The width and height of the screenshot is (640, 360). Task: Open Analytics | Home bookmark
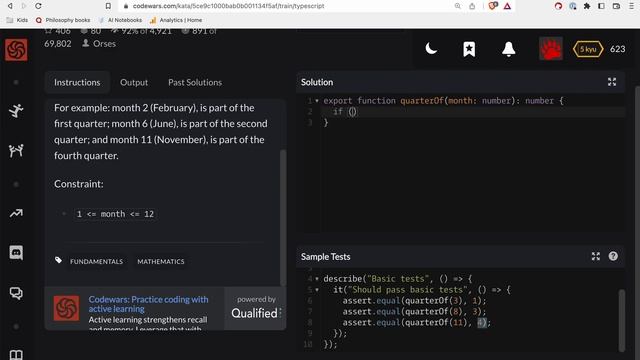[176, 20]
